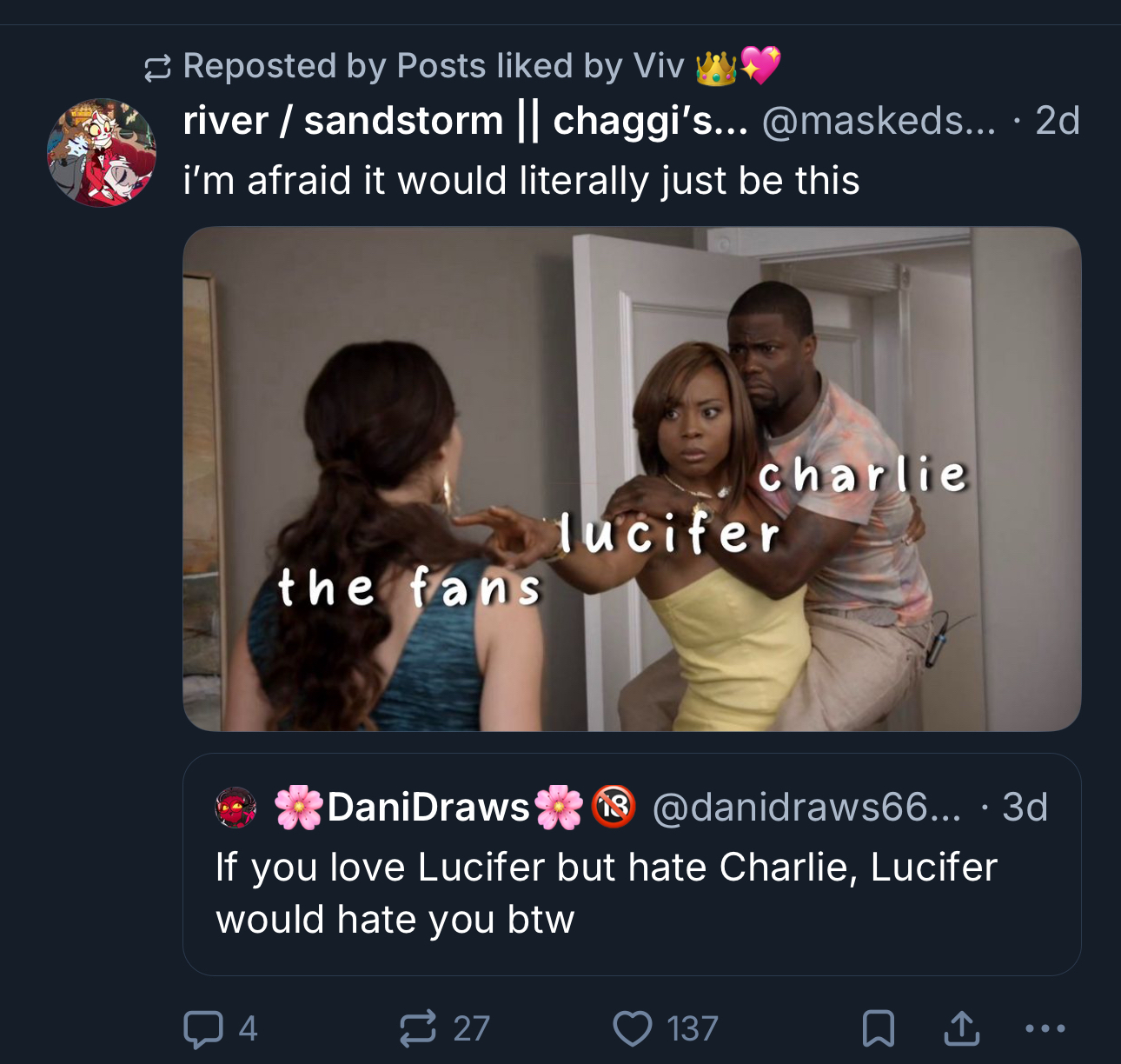Click the "2d" post timestamp

pyautogui.click(x=1057, y=121)
